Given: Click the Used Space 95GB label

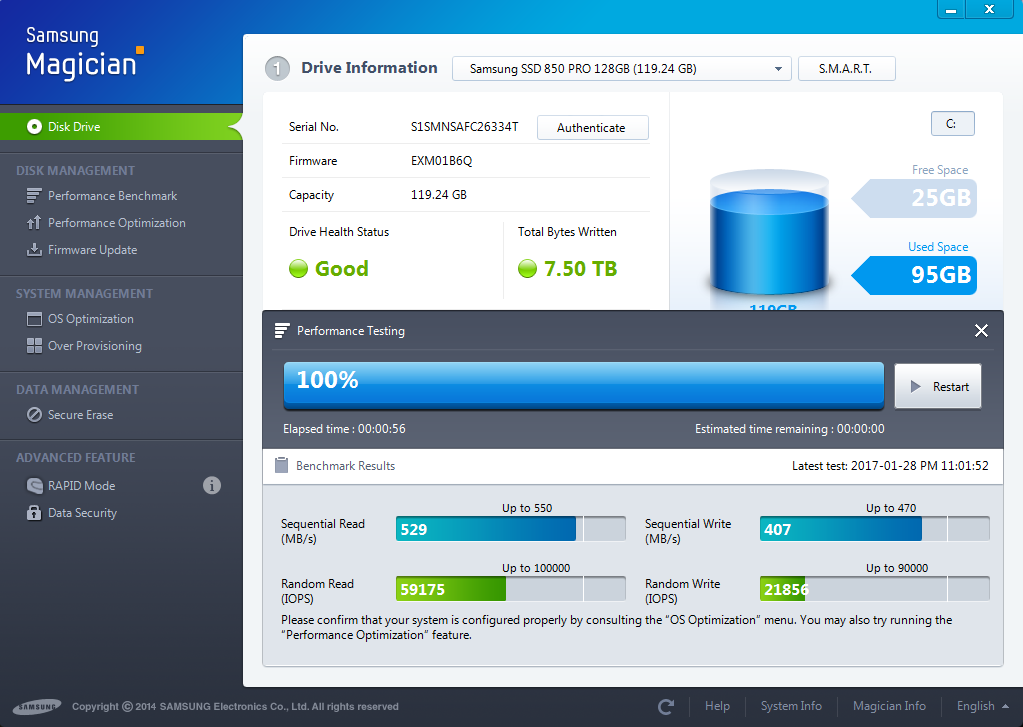Looking at the screenshot, I should coord(915,275).
